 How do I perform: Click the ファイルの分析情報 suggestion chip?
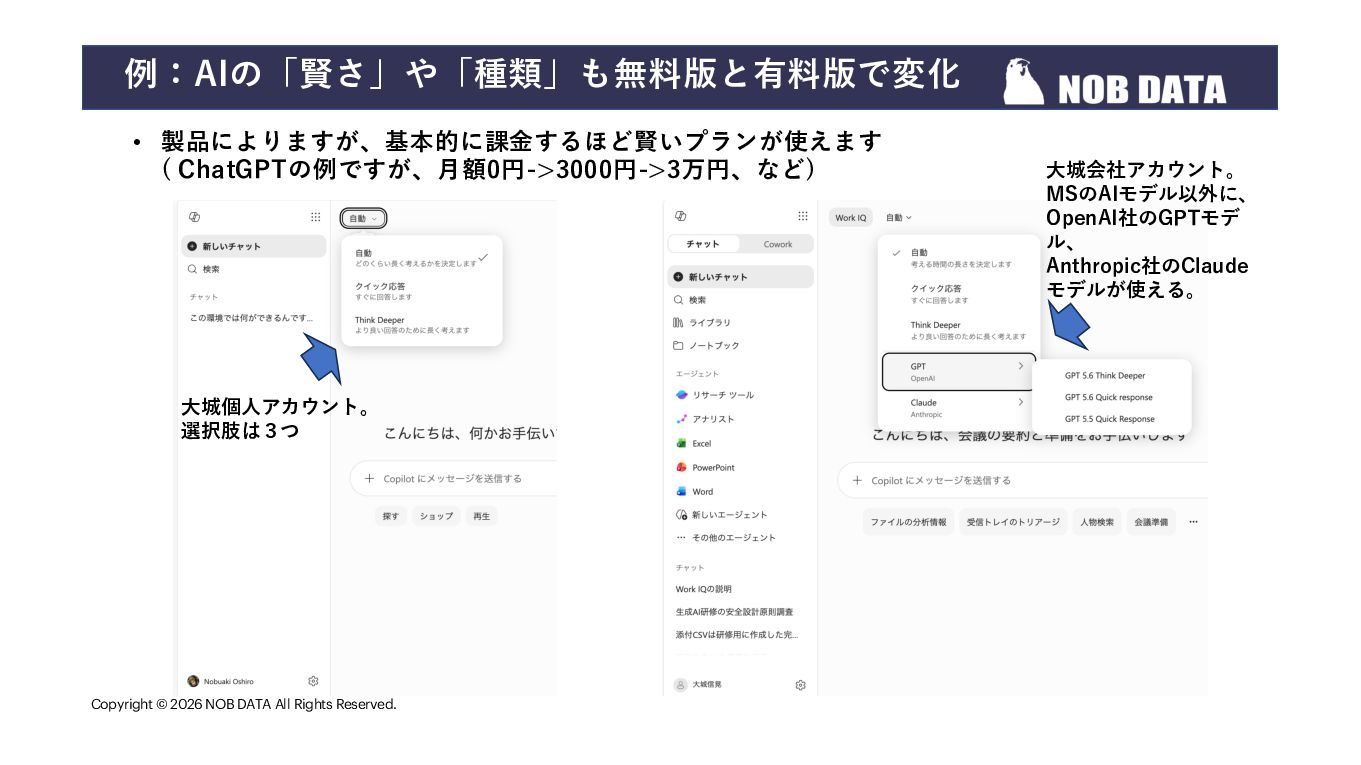click(908, 522)
